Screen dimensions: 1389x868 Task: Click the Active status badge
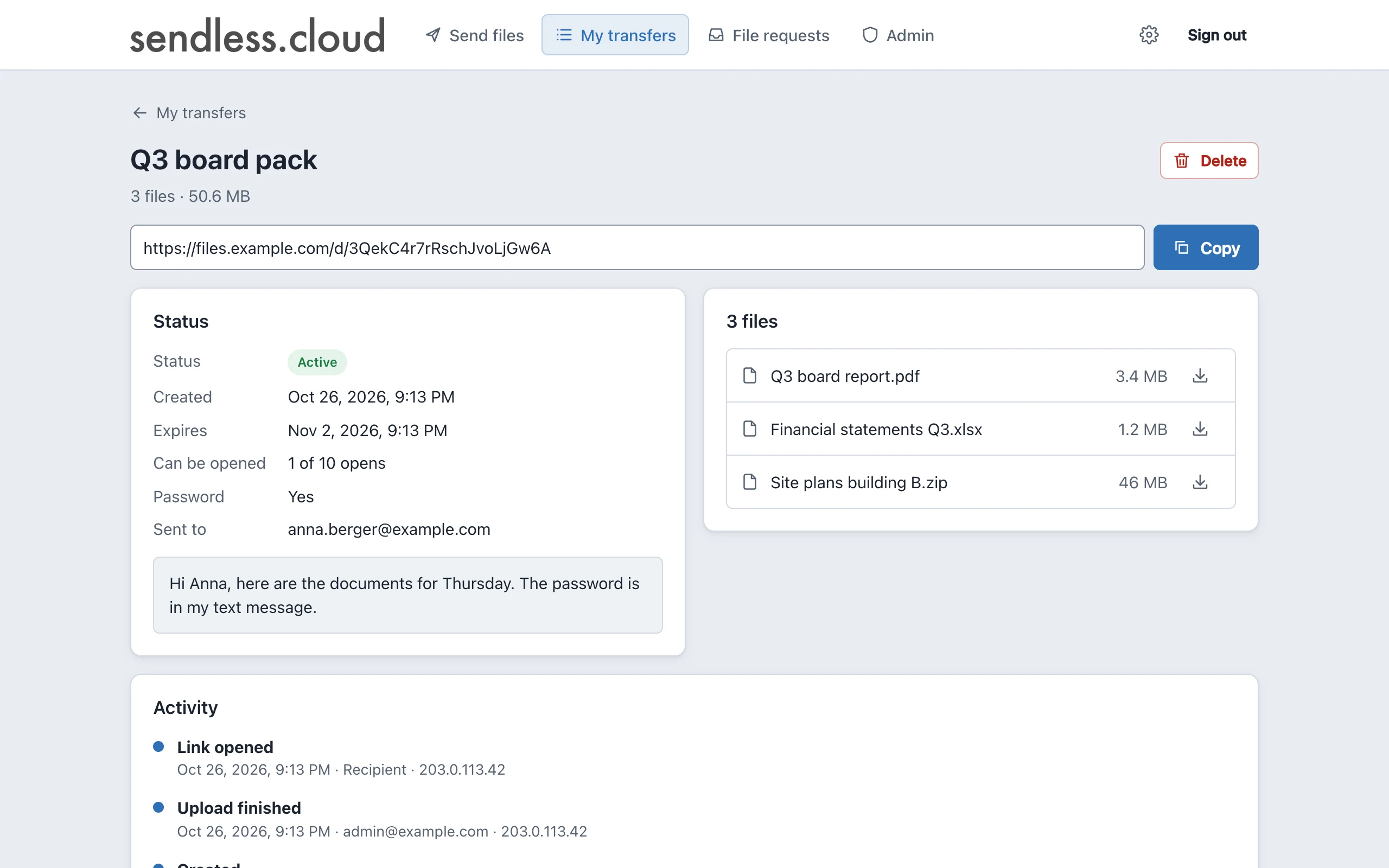[317, 362]
